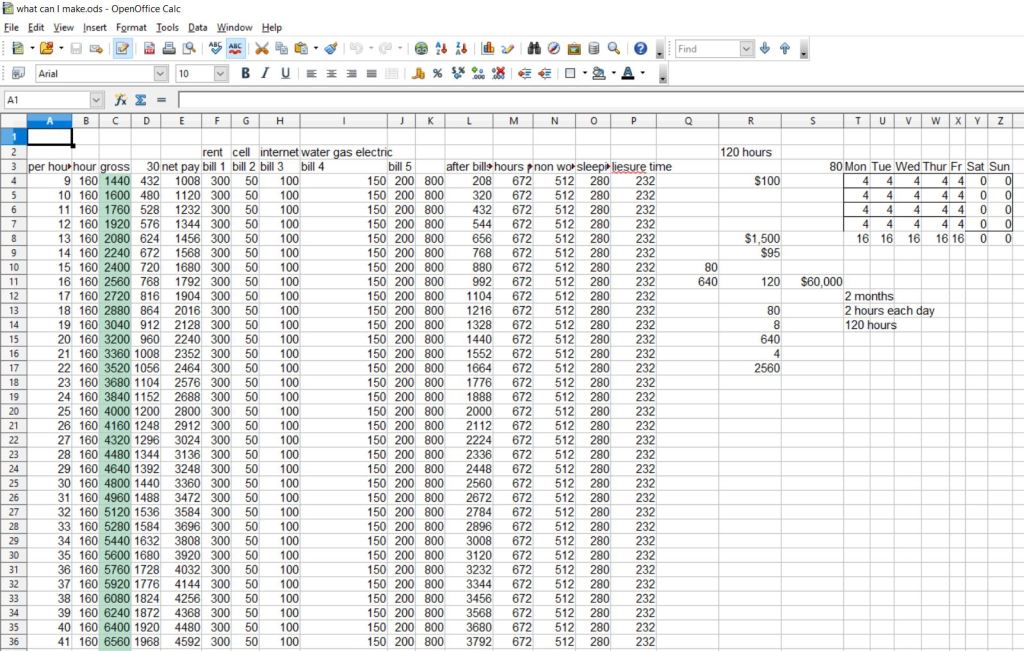Select column C header

pos(115,121)
